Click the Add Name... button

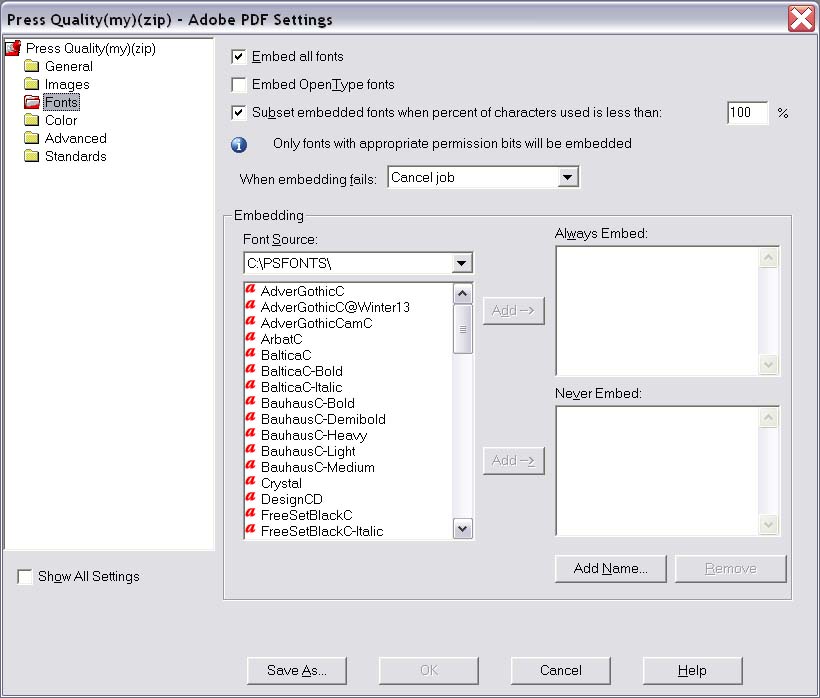[610, 569]
